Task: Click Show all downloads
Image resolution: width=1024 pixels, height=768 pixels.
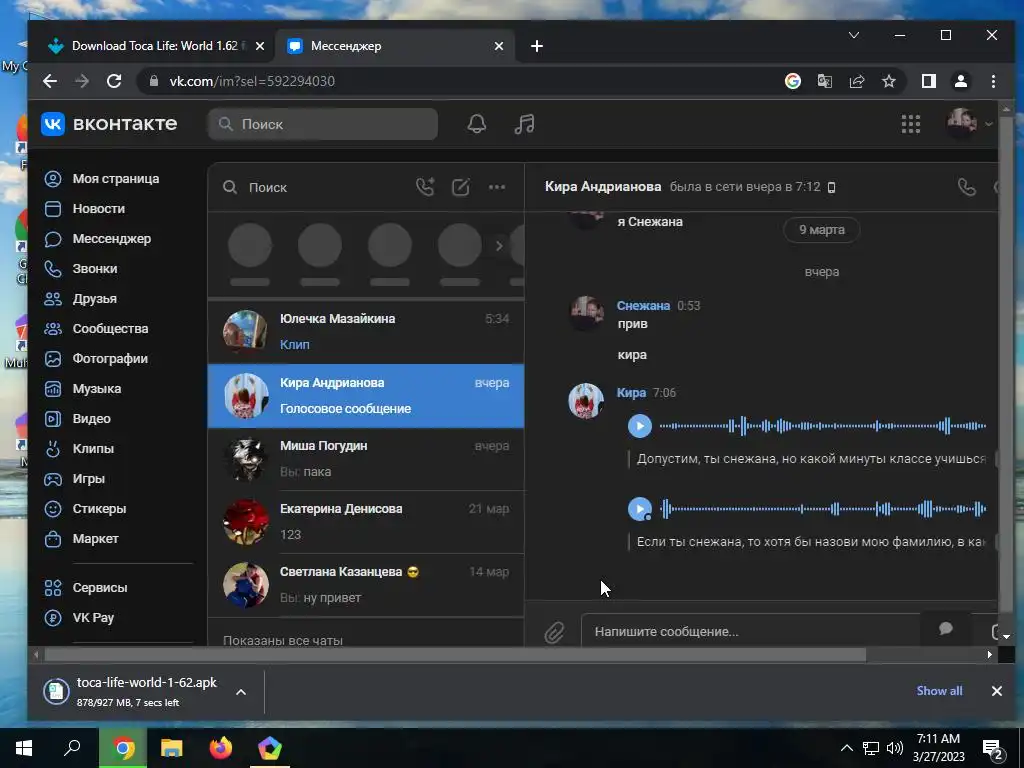Action: click(939, 691)
